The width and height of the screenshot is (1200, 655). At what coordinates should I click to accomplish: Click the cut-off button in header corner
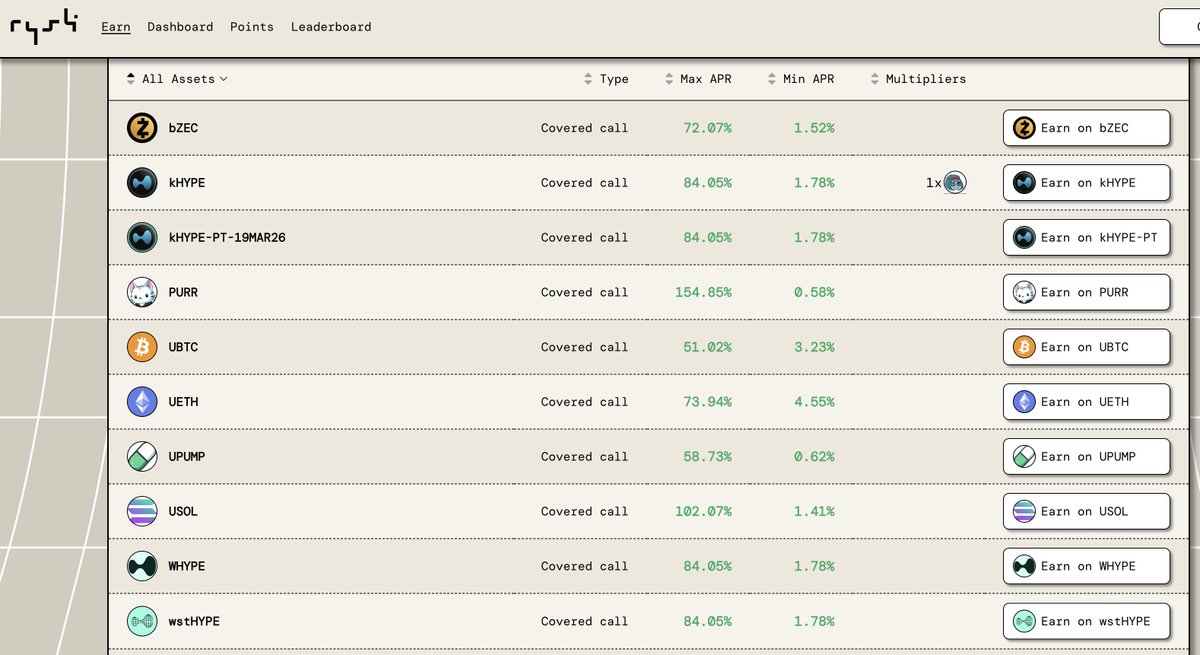point(1180,27)
